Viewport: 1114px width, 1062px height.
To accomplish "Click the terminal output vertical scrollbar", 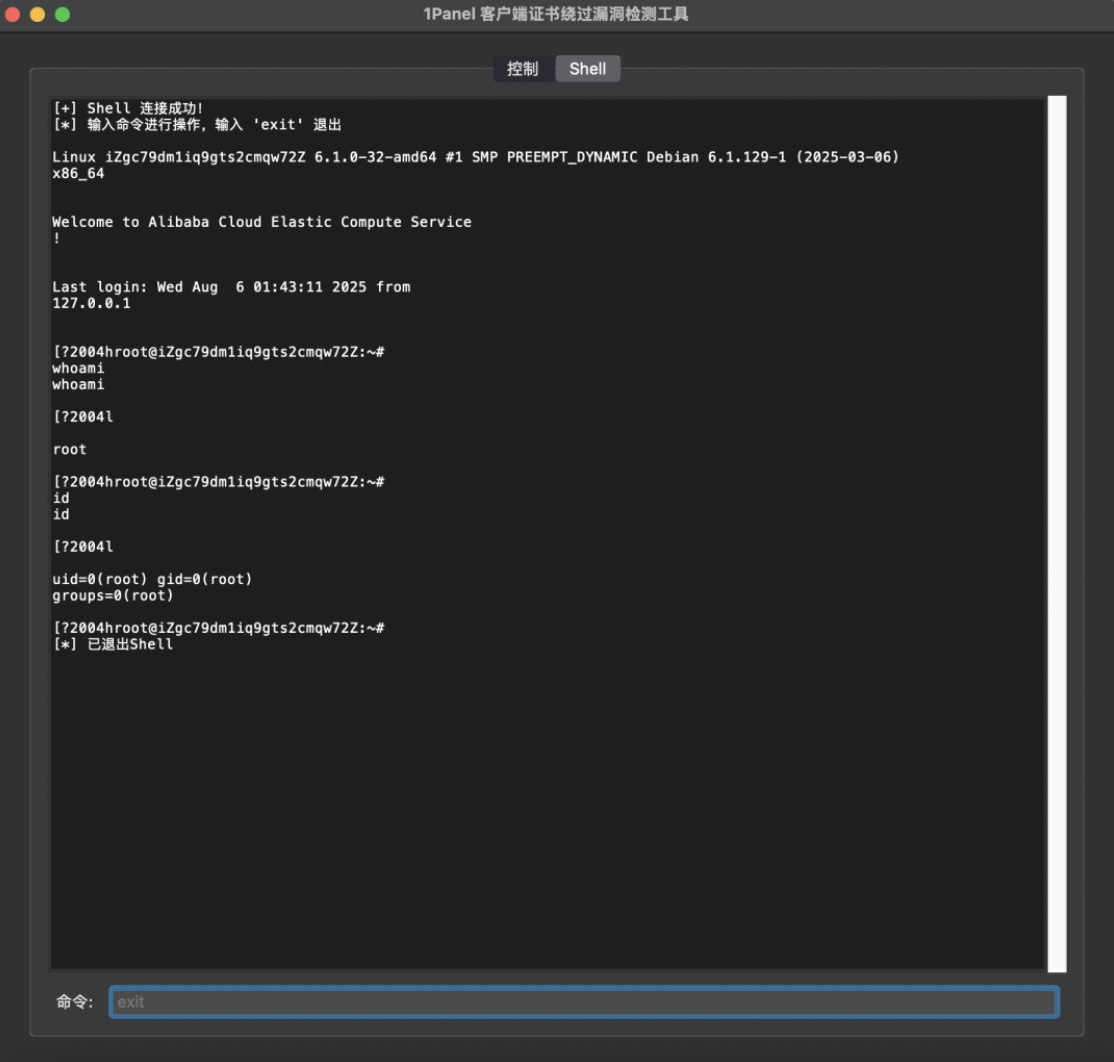I will click(1057, 533).
